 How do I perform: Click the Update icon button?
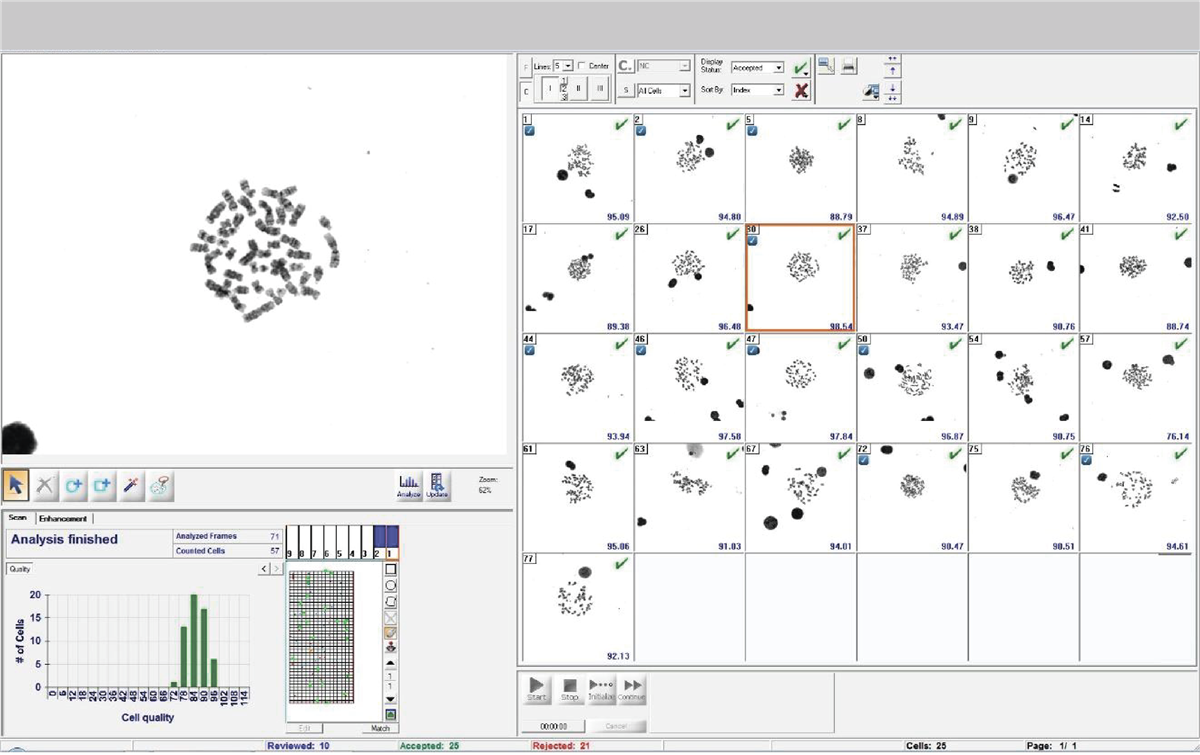tap(438, 485)
